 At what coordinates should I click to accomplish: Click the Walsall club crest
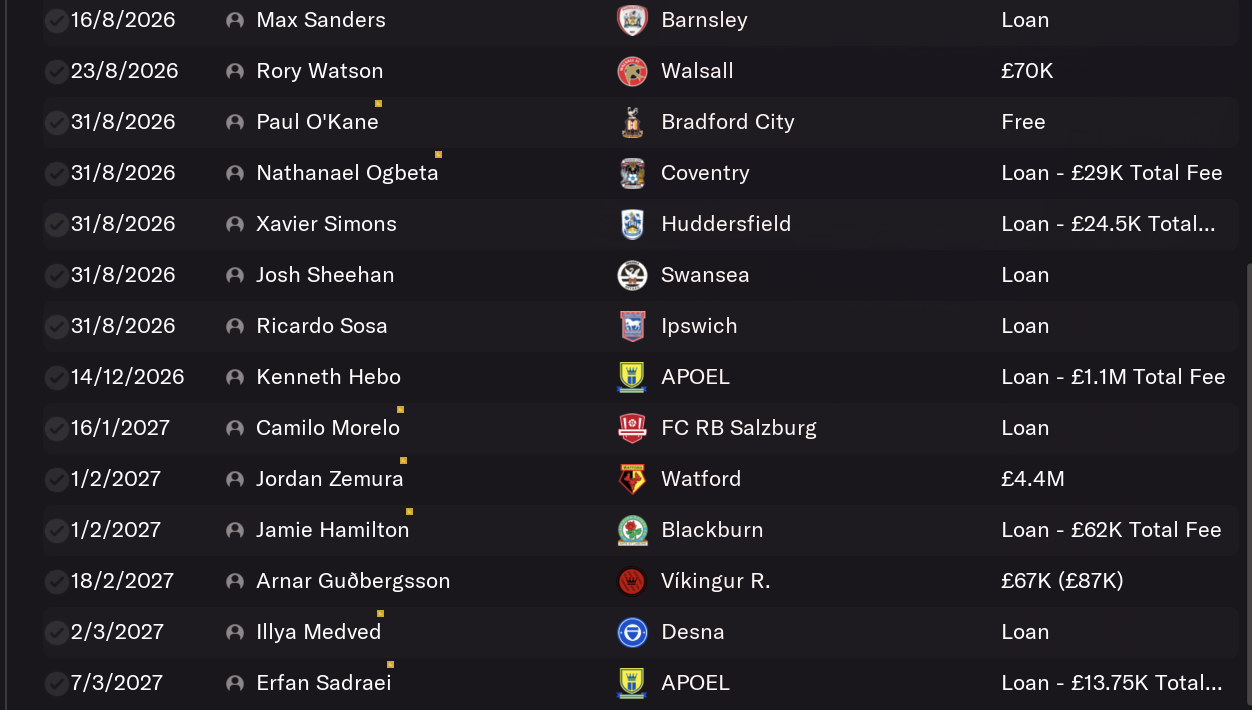pyautogui.click(x=632, y=71)
